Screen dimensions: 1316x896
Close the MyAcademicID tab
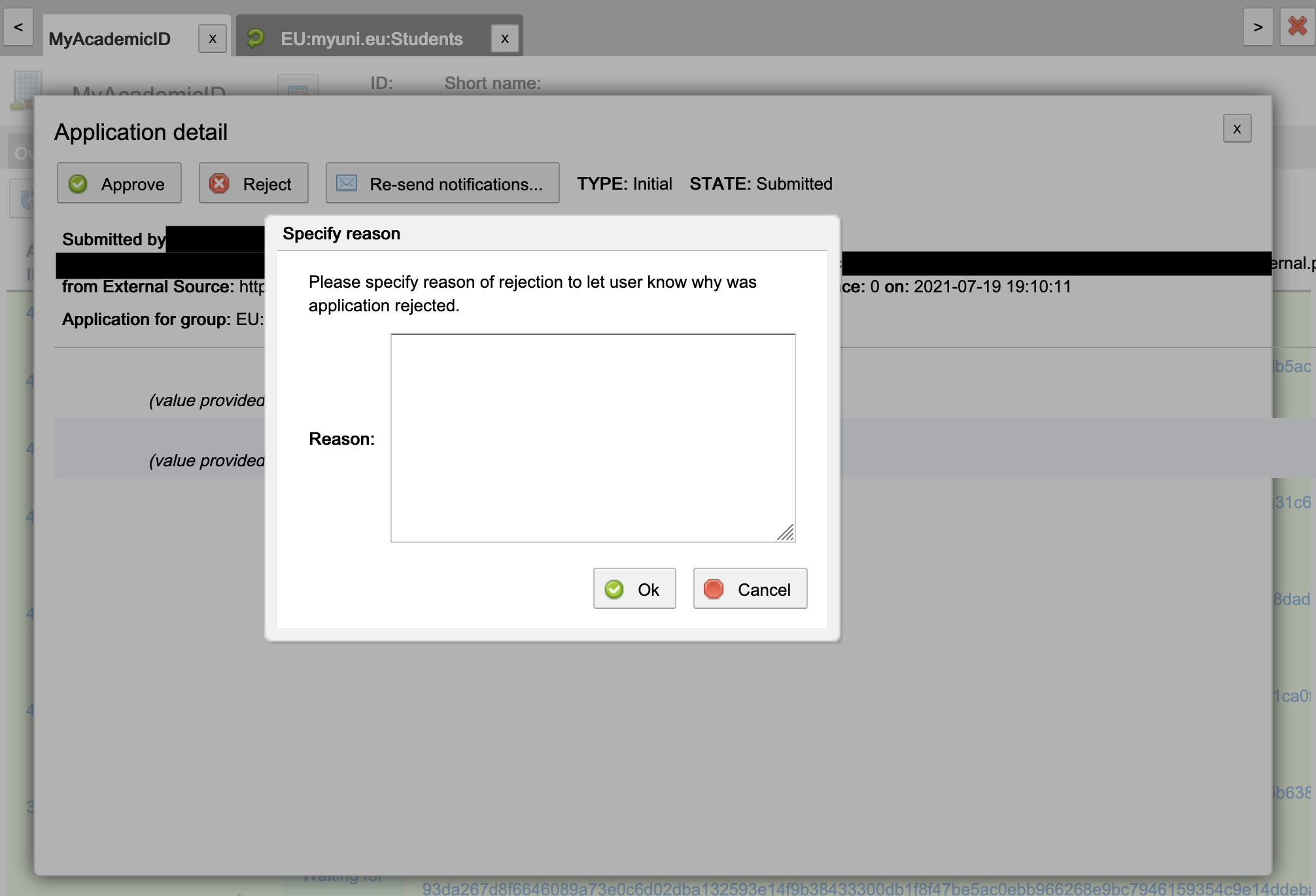point(213,39)
